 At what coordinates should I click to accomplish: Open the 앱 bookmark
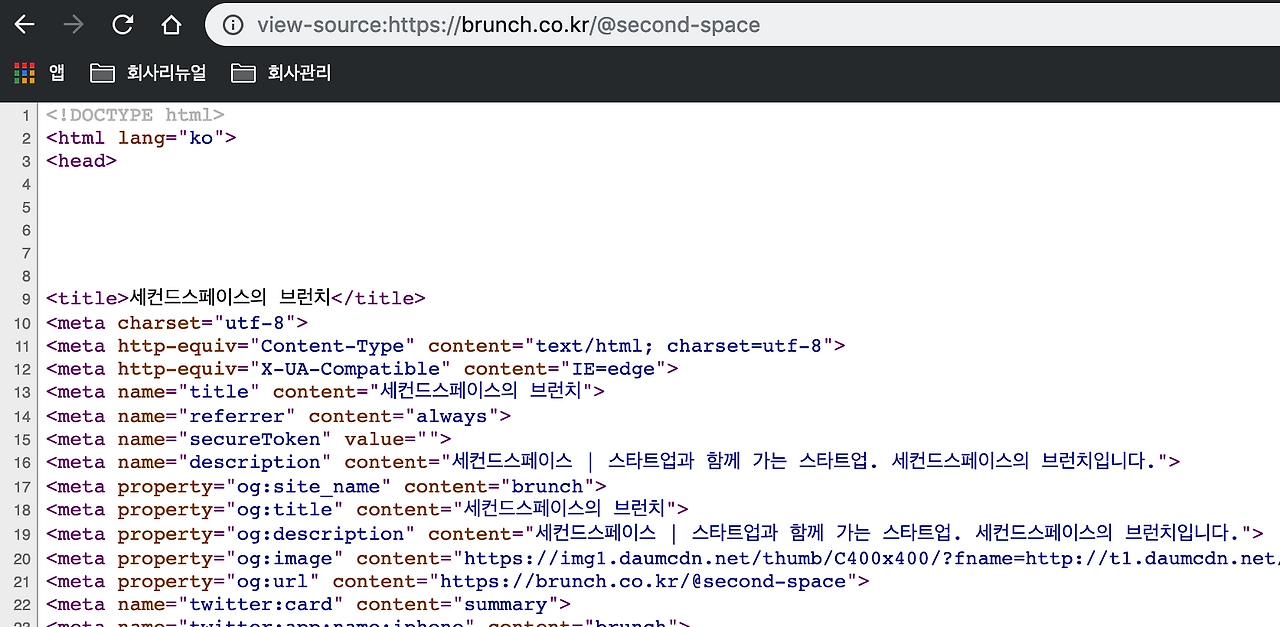tap(55, 72)
